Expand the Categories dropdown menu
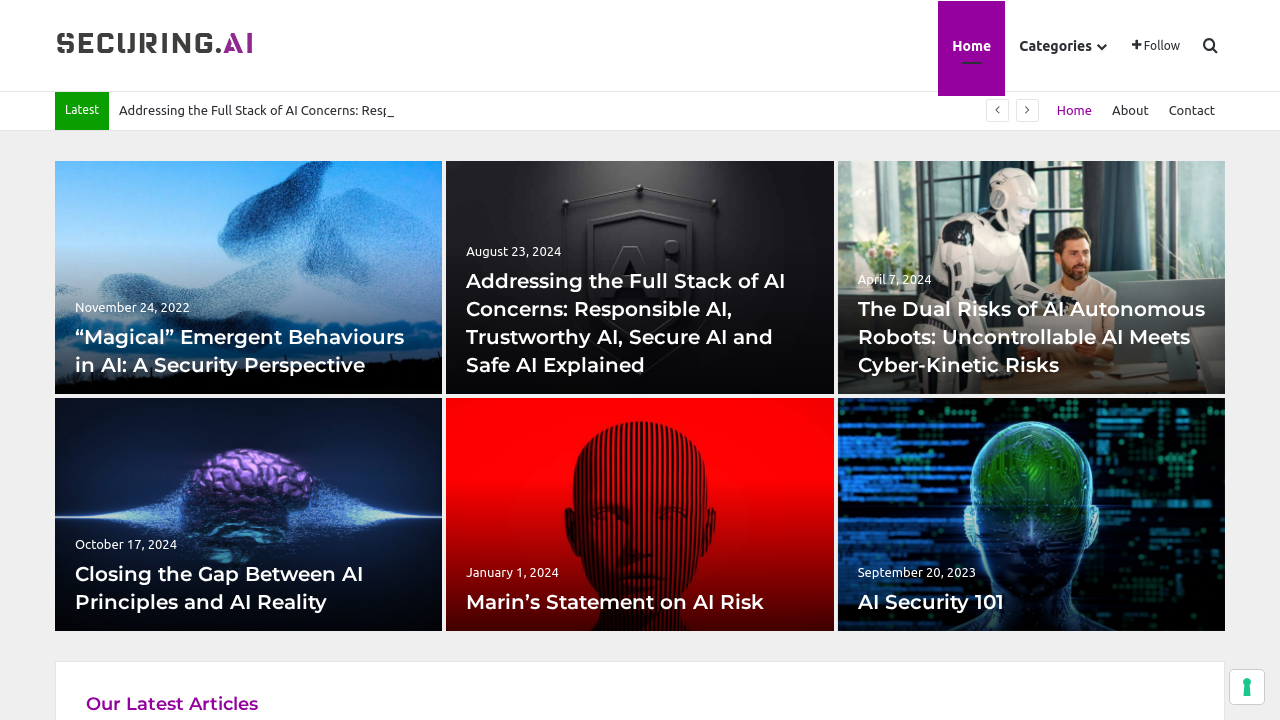 [1062, 46]
